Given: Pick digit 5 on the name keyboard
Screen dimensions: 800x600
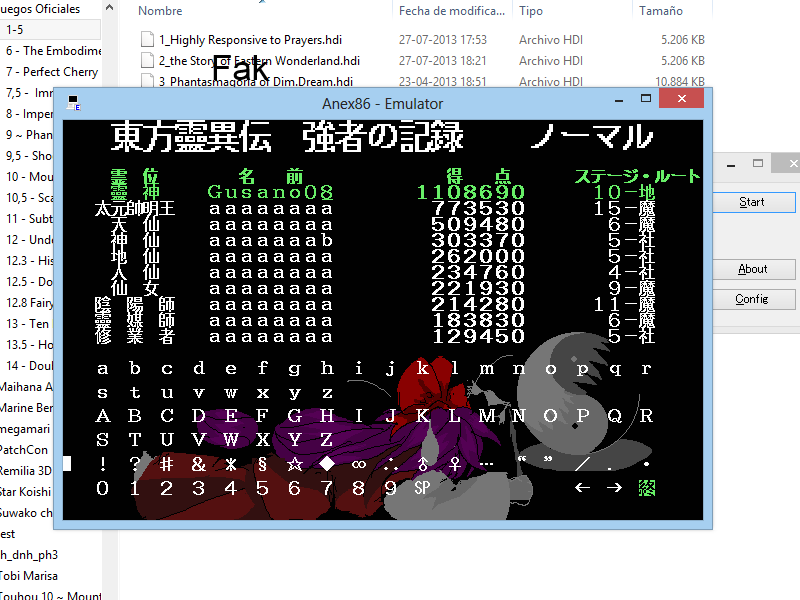Looking at the screenshot, I should (x=262, y=488).
